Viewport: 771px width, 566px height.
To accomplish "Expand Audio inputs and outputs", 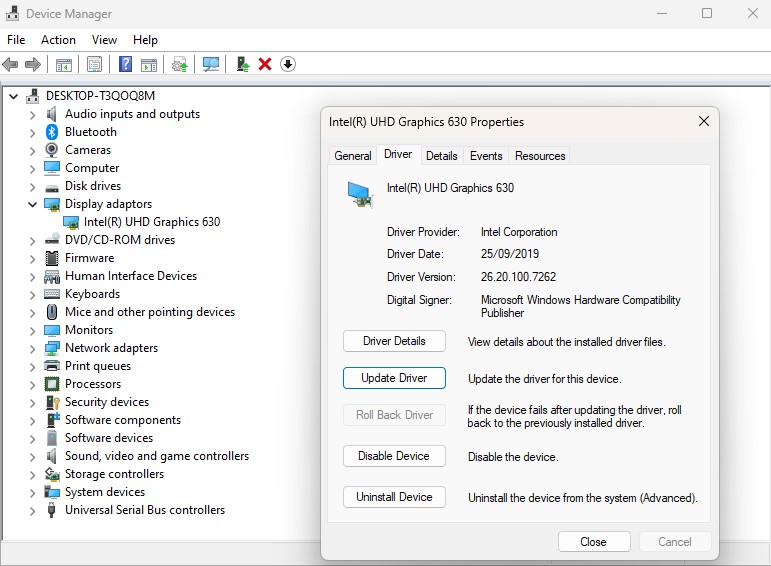I will (32, 114).
